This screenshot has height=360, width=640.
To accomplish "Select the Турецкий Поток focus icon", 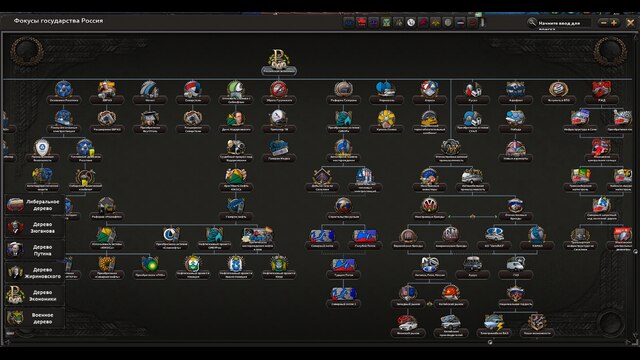I will pos(343,265).
